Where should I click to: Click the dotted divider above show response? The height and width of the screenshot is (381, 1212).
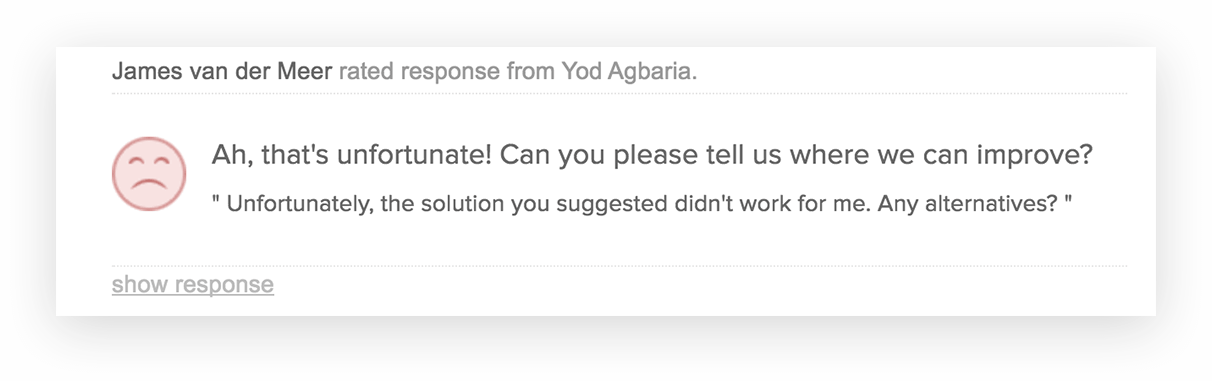pyautogui.click(x=619, y=266)
